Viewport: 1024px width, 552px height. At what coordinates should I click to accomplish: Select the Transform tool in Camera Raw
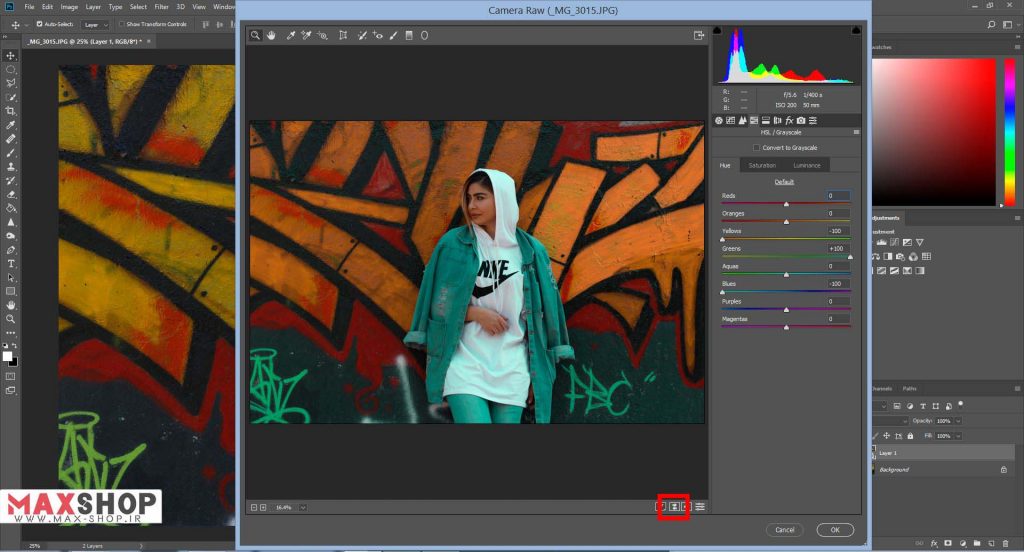click(x=343, y=35)
